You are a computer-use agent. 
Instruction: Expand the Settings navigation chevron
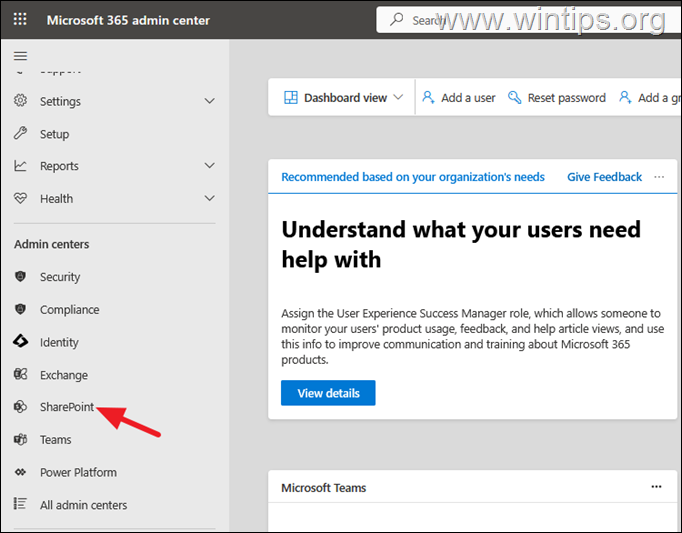[209, 101]
